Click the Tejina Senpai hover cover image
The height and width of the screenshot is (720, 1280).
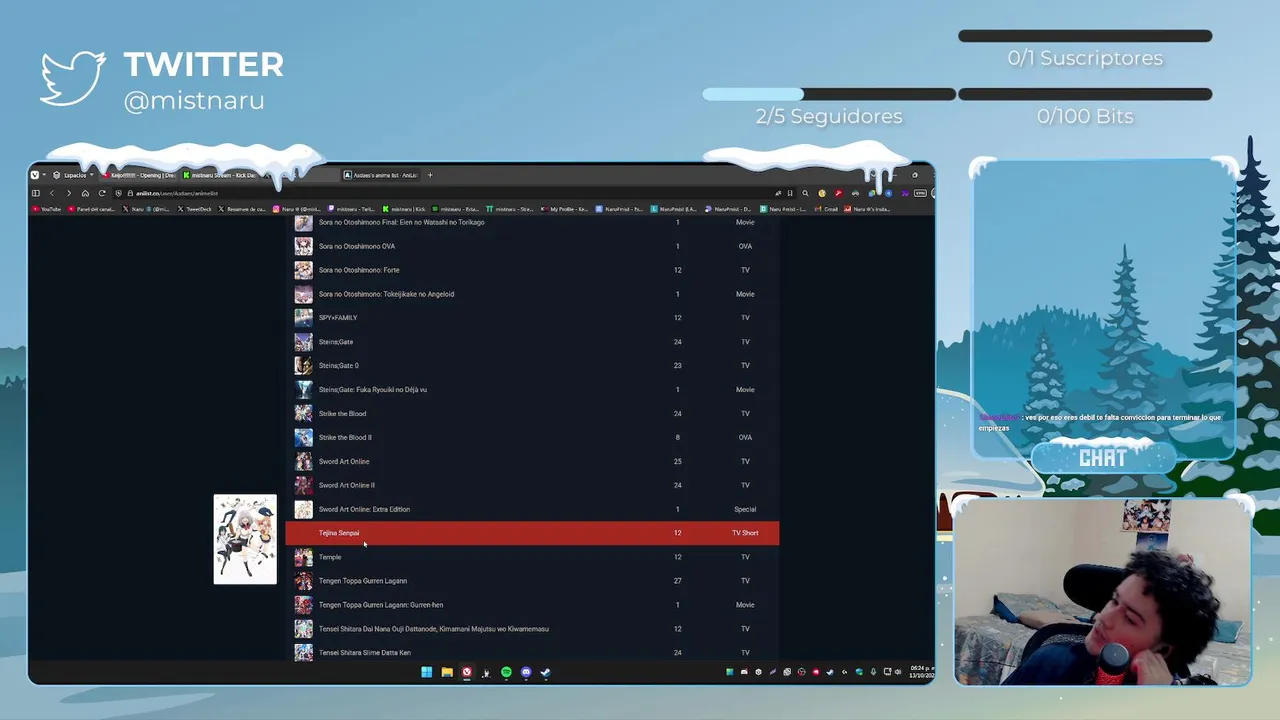pyautogui.click(x=245, y=539)
